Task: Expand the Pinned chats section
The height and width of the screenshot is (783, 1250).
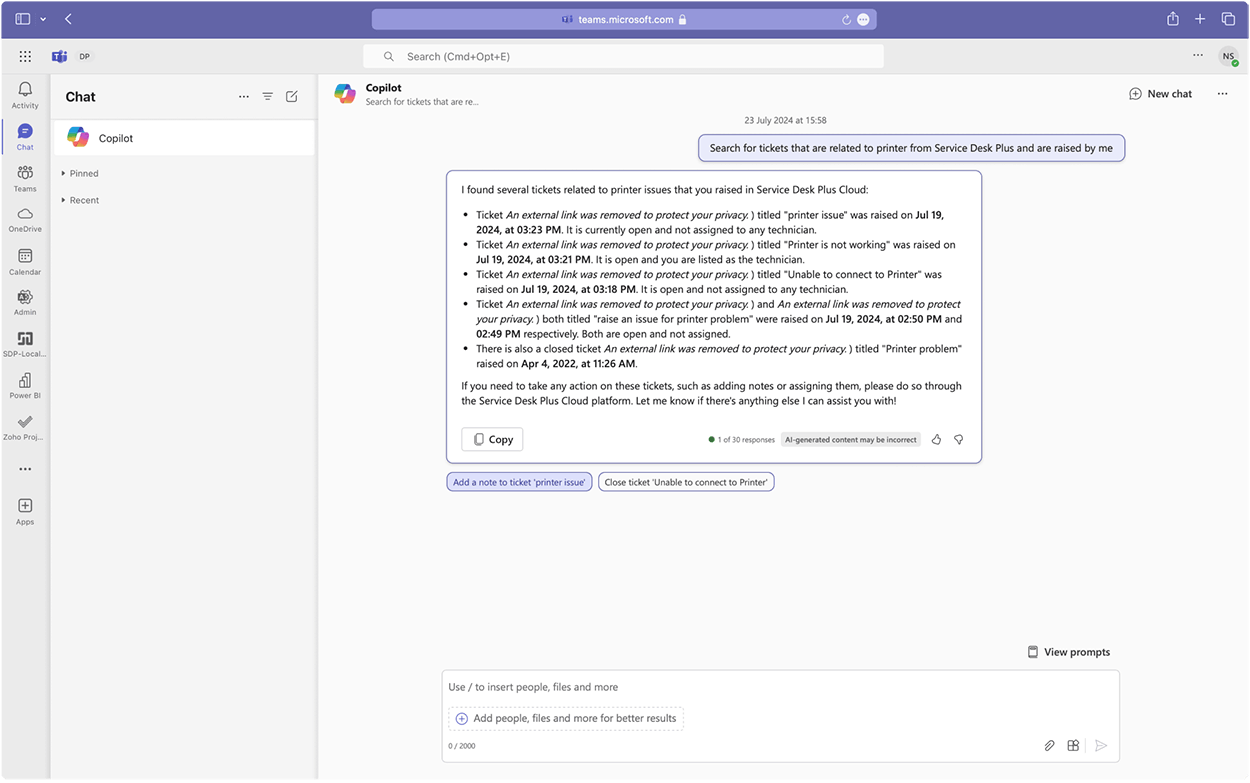Action: (80, 174)
